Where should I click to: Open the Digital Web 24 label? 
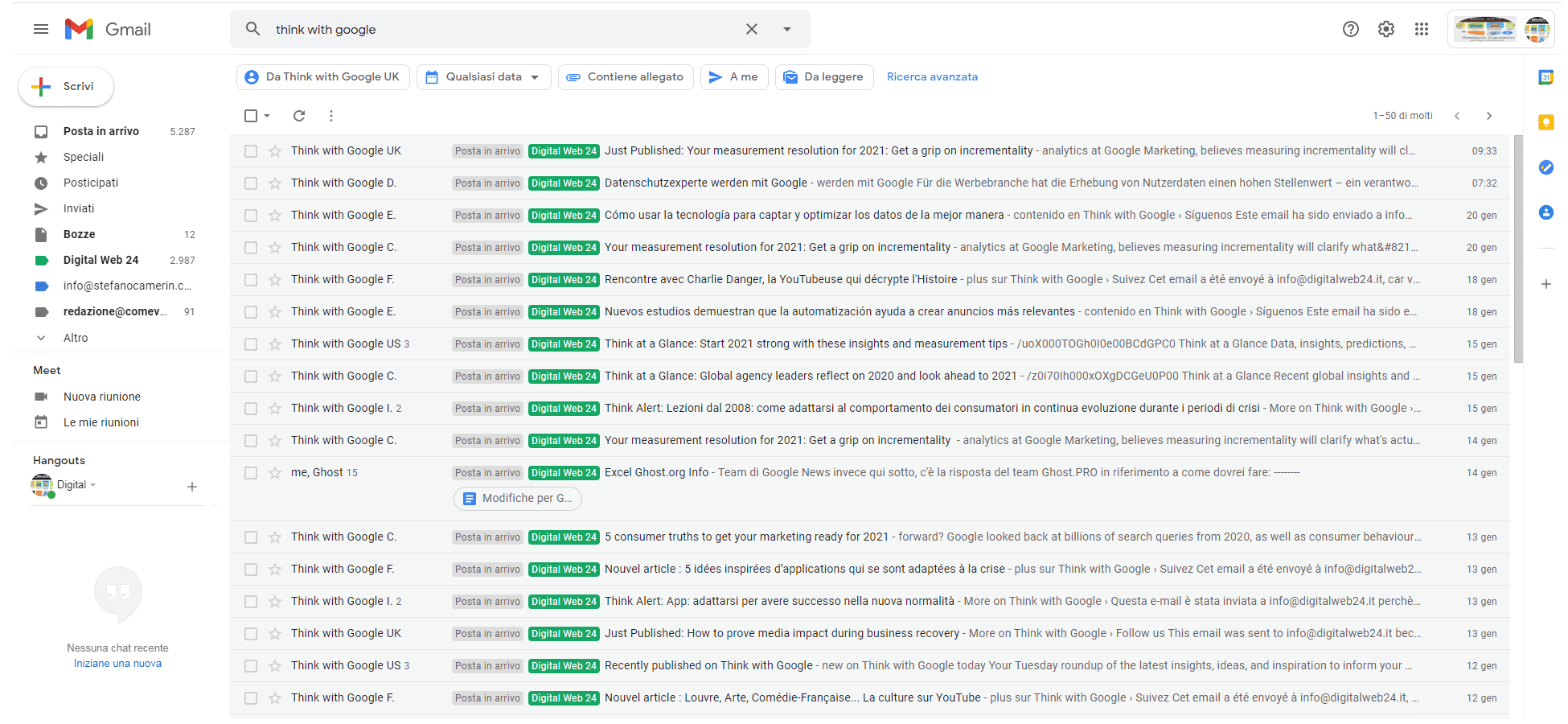[x=101, y=260]
